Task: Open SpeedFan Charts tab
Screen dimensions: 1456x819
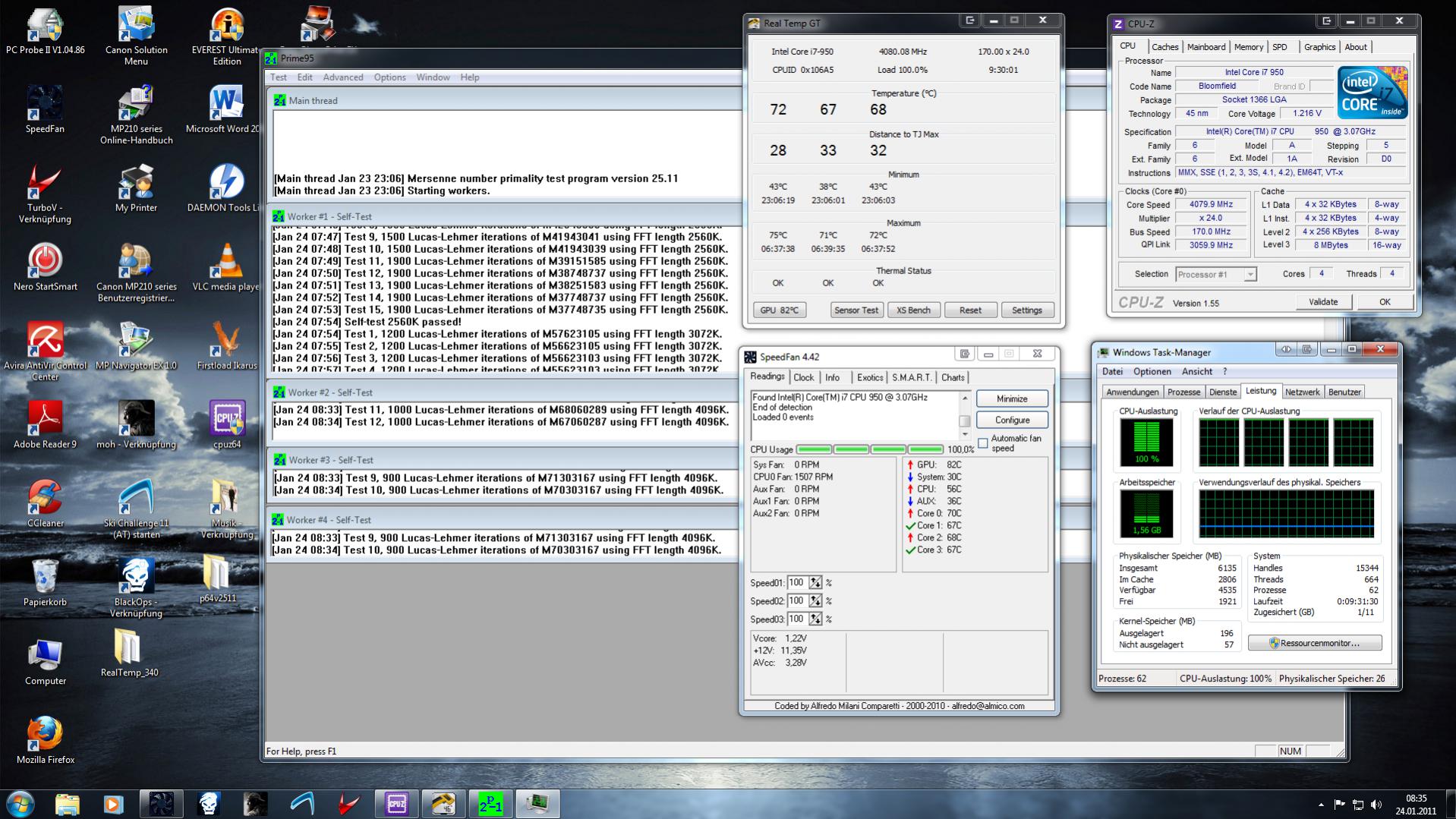Action: (953, 377)
